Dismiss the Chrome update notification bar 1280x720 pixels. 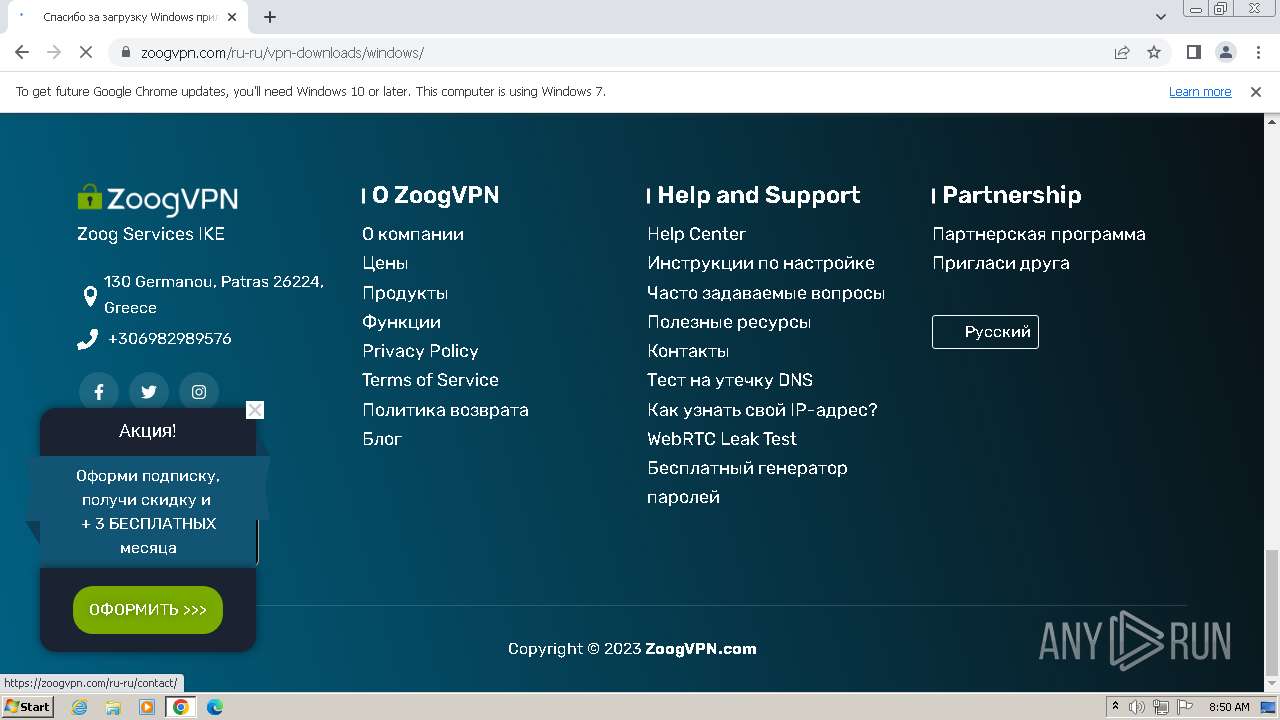pyautogui.click(x=1256, y=92)
